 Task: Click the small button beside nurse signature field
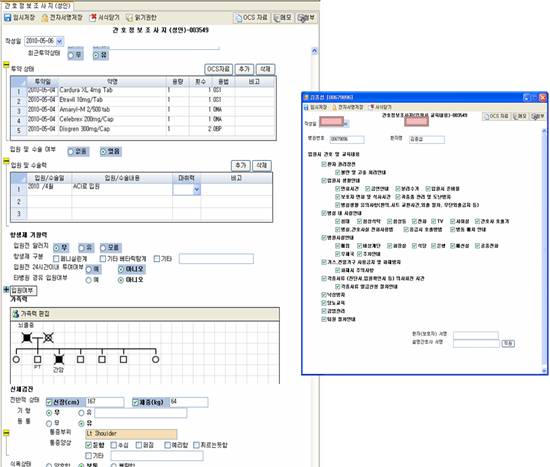508,343
